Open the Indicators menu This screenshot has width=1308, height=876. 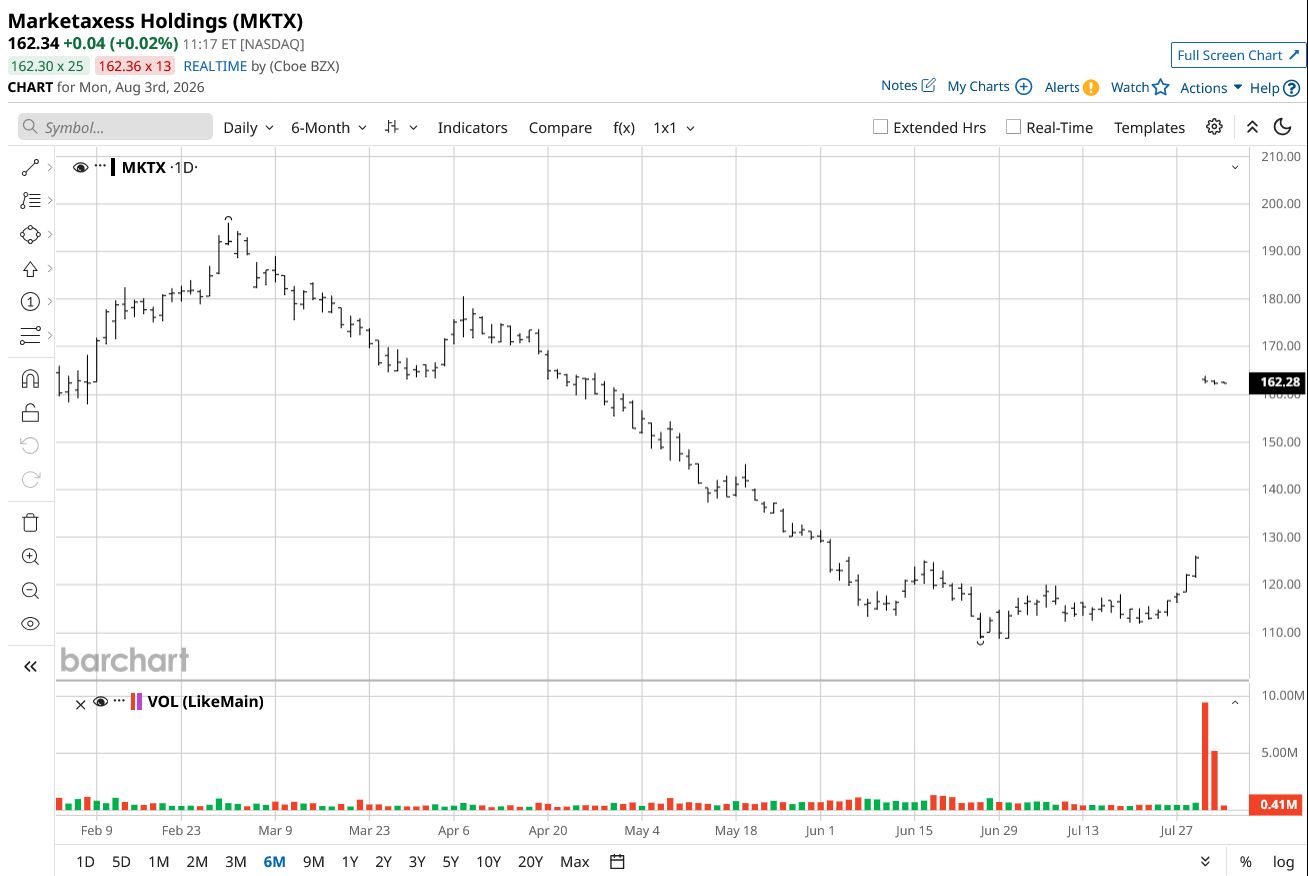point(472,128)
